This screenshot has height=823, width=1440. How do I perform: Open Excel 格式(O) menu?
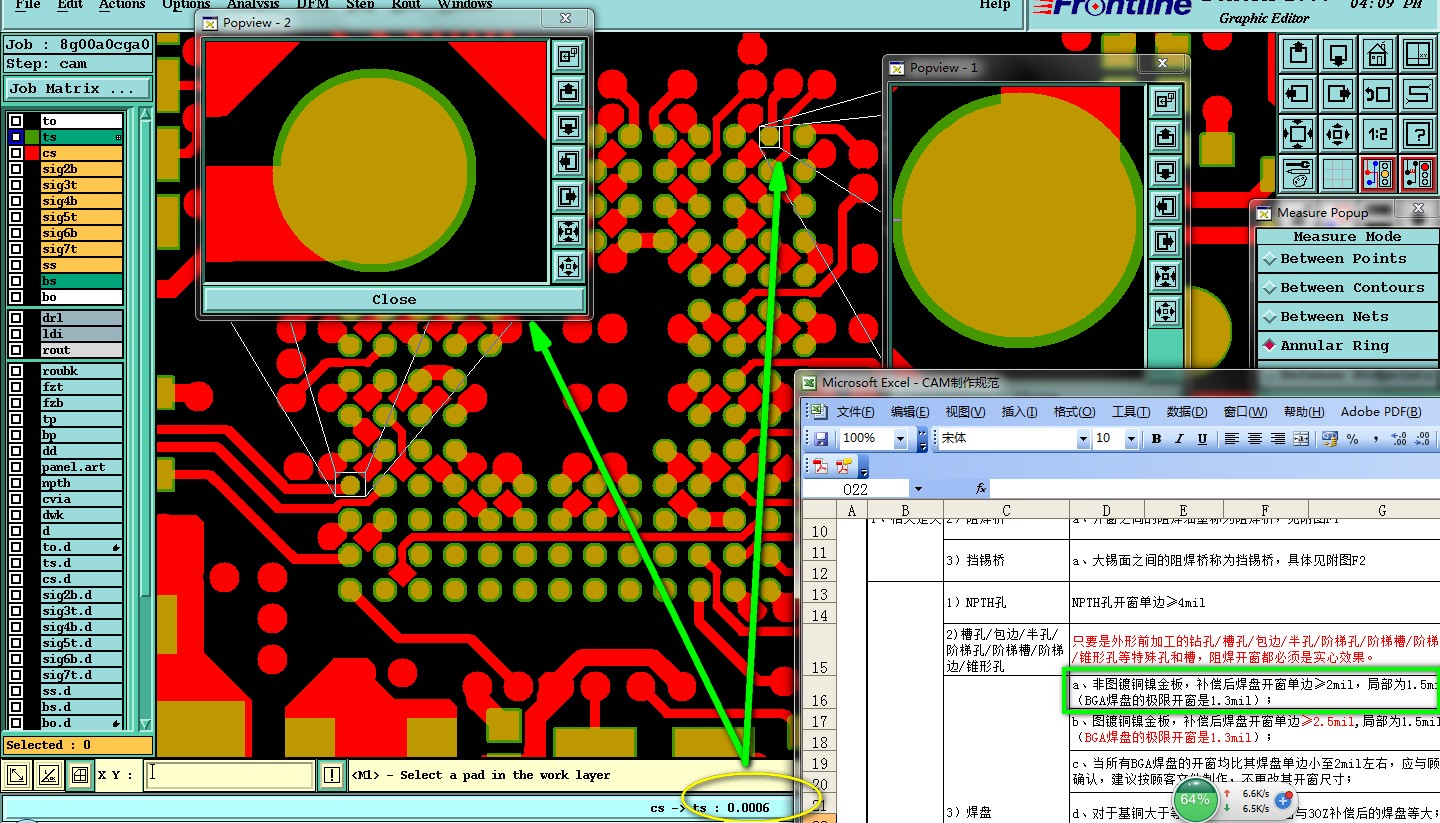coord(1074,412)
